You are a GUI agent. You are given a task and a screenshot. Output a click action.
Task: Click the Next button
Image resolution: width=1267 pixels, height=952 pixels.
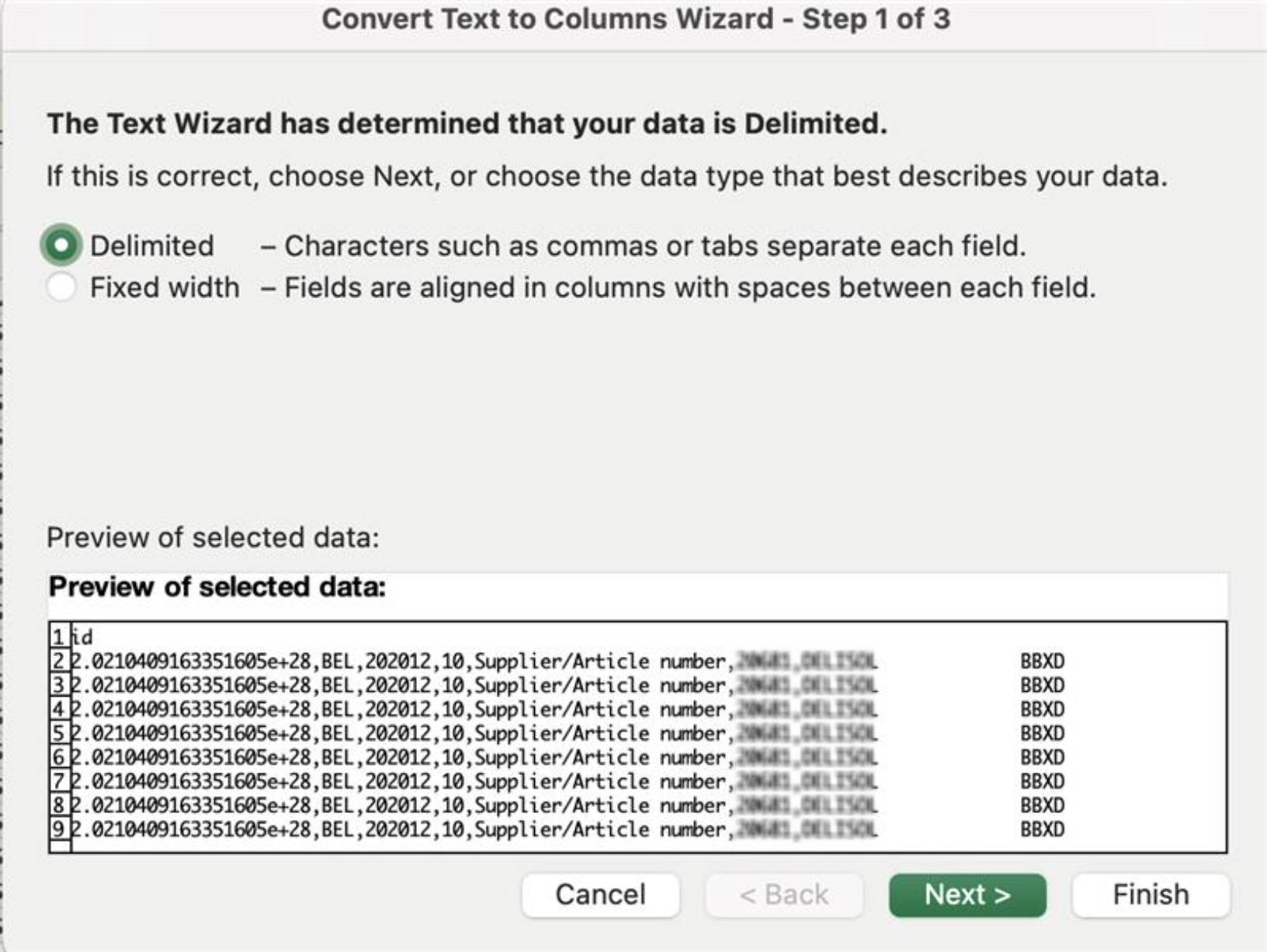967,894
